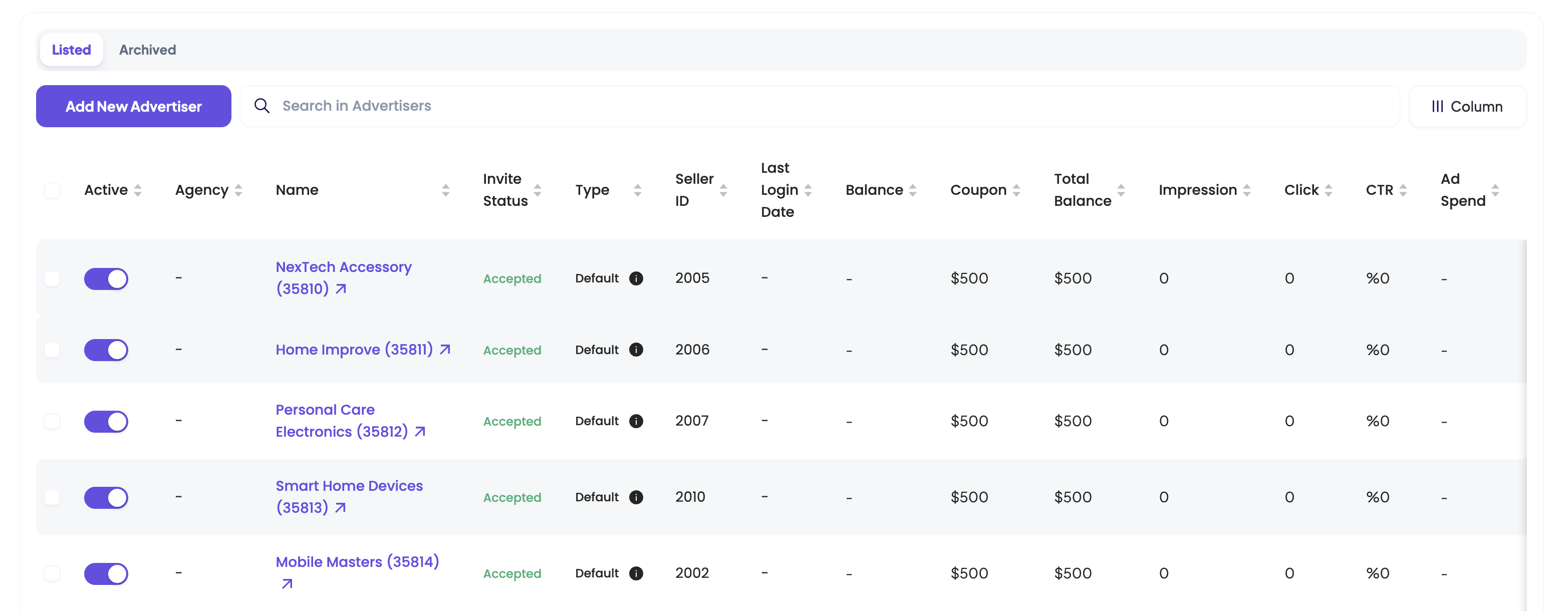Switch to the Archived tab
Viewport: 1568px width, 611px height.
pyautogui.click(x=147, y=49)
